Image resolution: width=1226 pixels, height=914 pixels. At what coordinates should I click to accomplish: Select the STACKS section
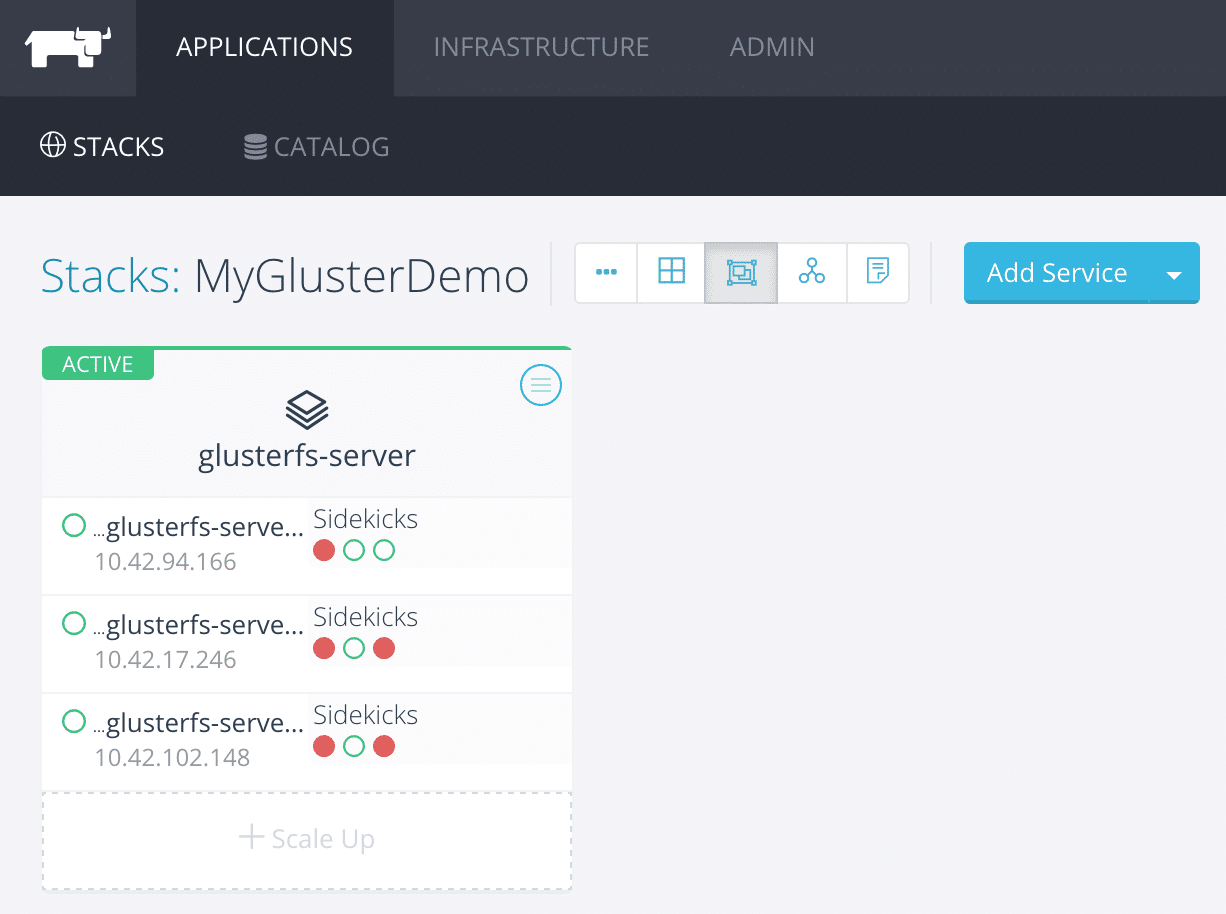click(102, 147)
